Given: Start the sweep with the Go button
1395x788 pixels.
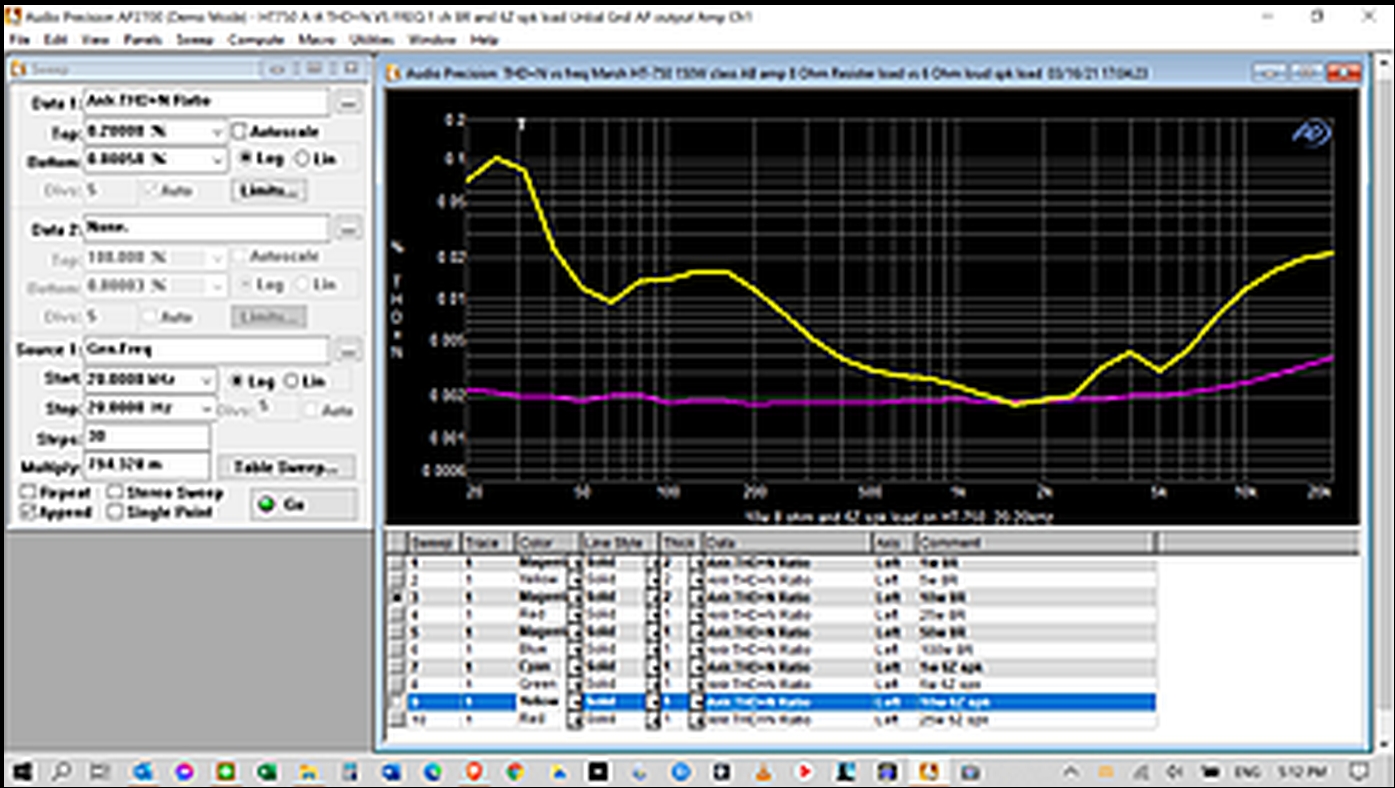Looking at the screenshot, I should (x=303, y=505).
